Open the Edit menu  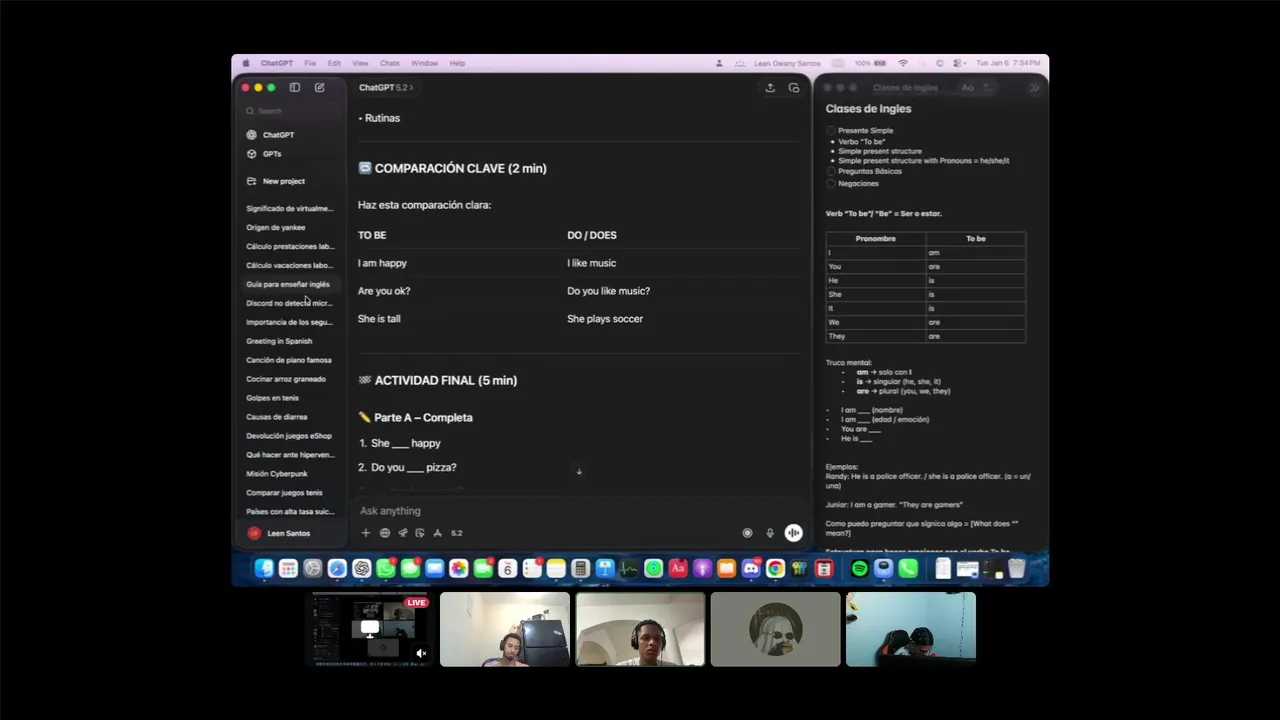(334, 63)
